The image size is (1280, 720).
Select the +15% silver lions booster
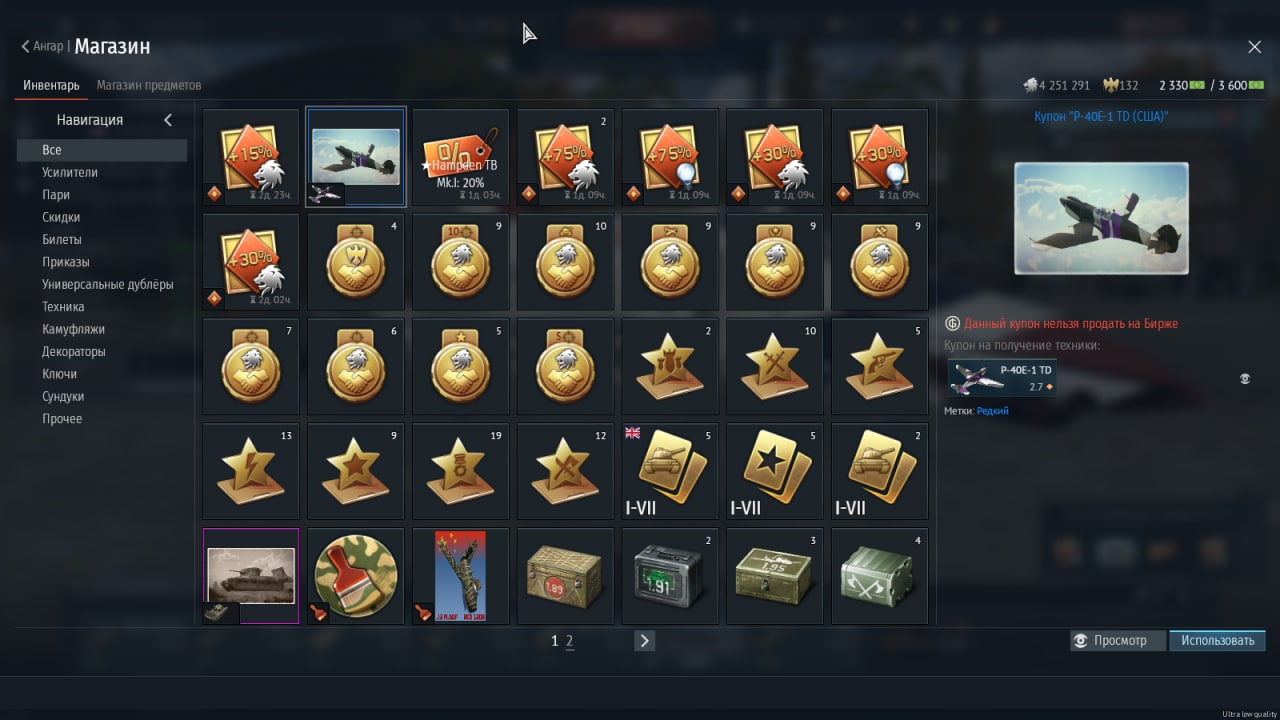(251, 157)
